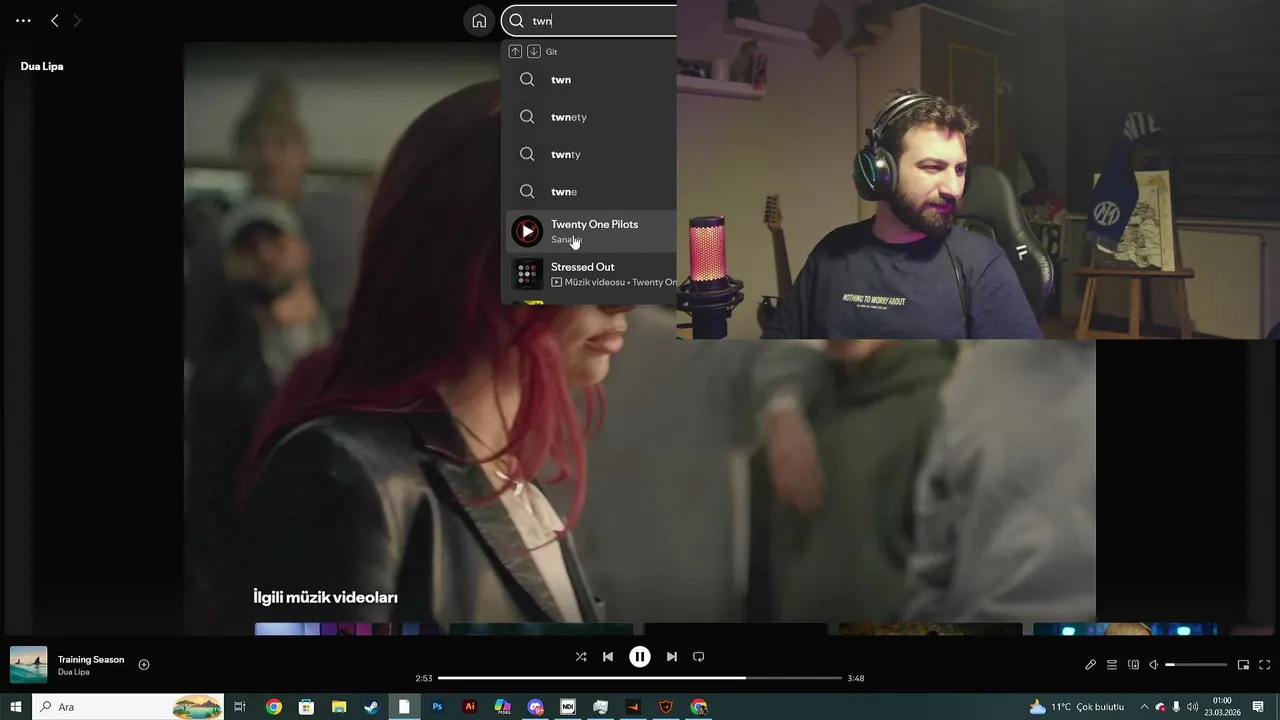The height and width of the screenshot is (720, 1280).
Task: Toggle repeat mode
Action: pyautogui.click(x=699, y=657)
